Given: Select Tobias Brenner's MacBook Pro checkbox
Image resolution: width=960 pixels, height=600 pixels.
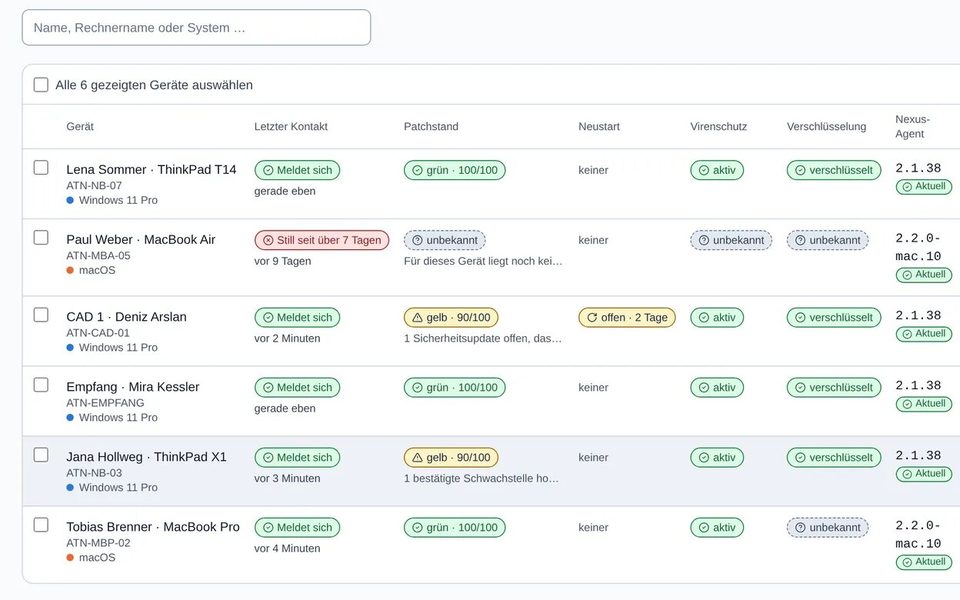Looking at the screenshot, I should click(41, 525).
